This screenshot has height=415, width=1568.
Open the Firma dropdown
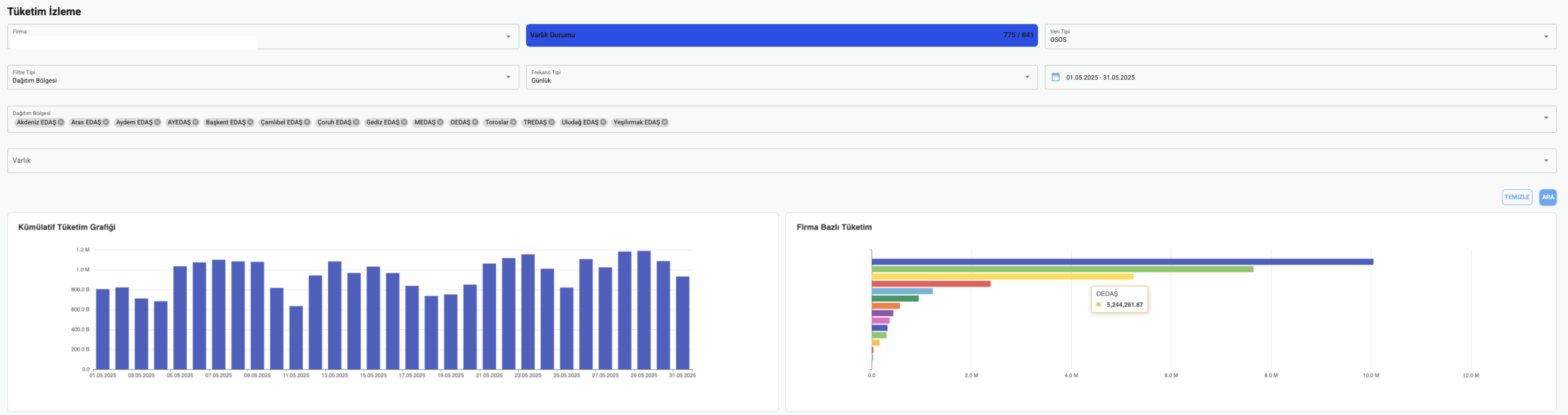pyautogui.click(x=508, y=37)
